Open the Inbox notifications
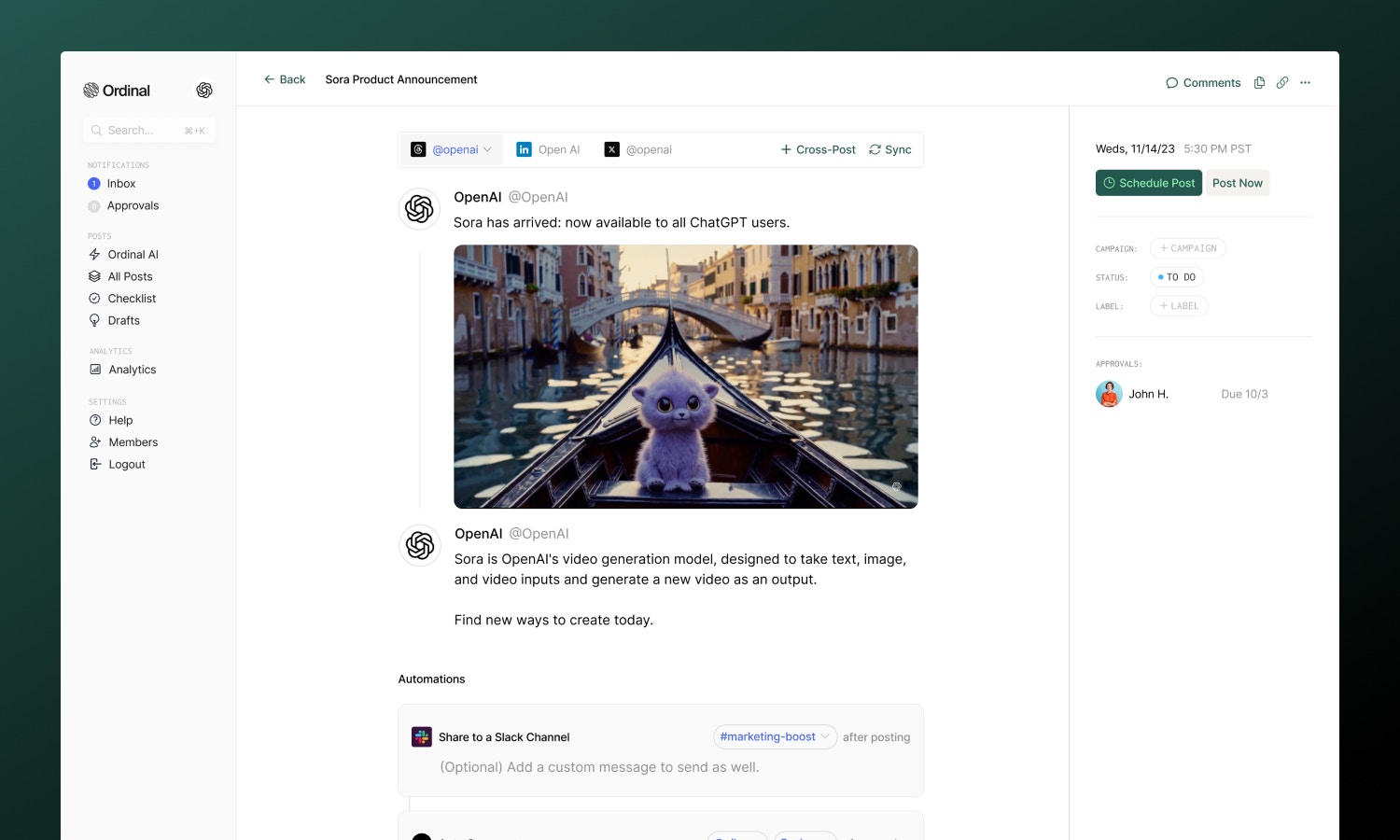Screen dimensions: 1400x840 [x=112, y=184]
